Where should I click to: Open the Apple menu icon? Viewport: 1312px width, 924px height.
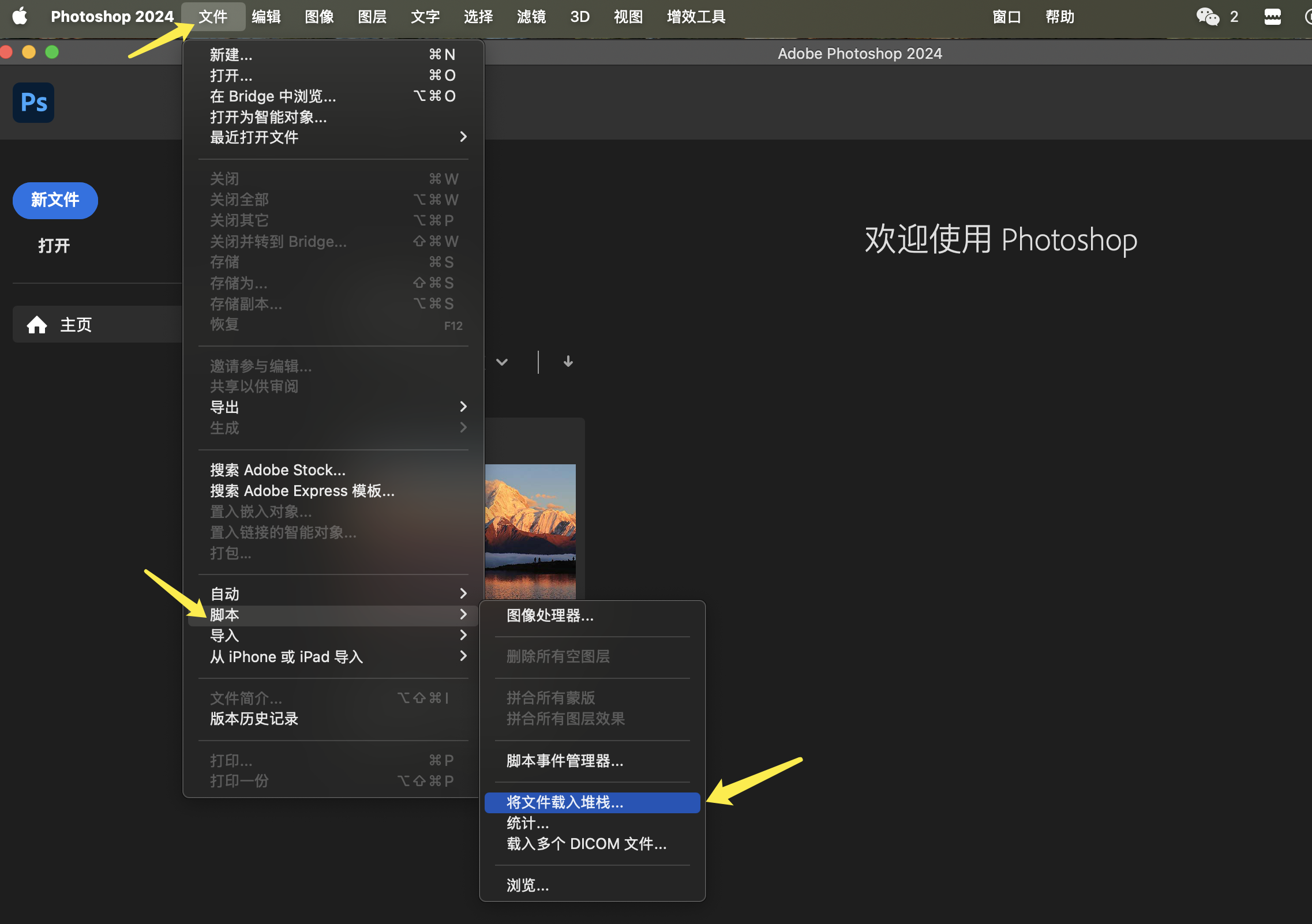20,16
